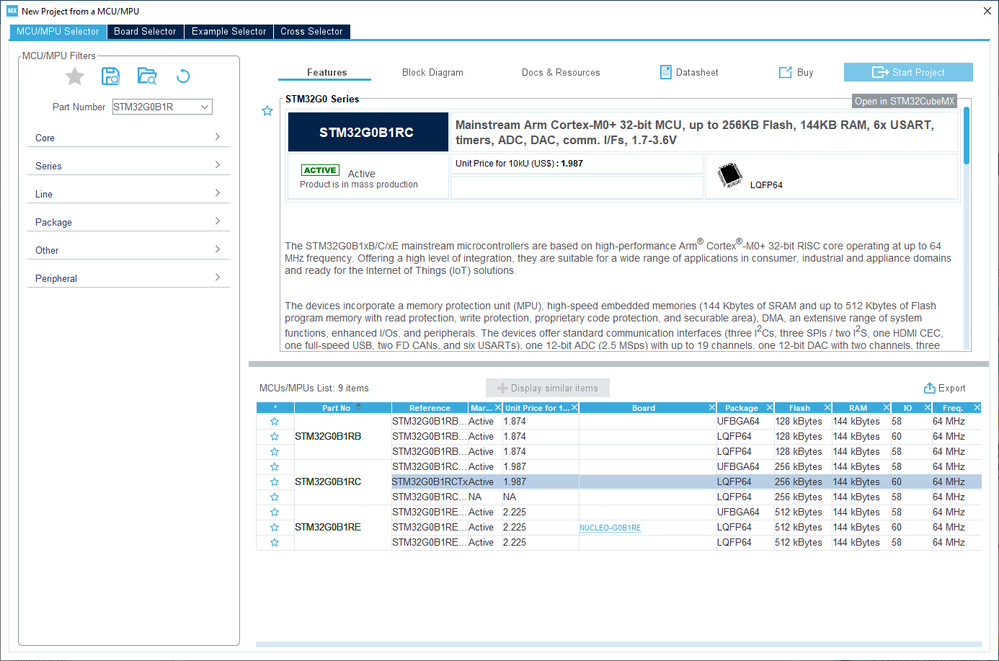Favorite star on 128 kBytes LQFP64 58 IO row
Image resolution: width=999 pixels, height=661 pixels.
tap(275, 451)
